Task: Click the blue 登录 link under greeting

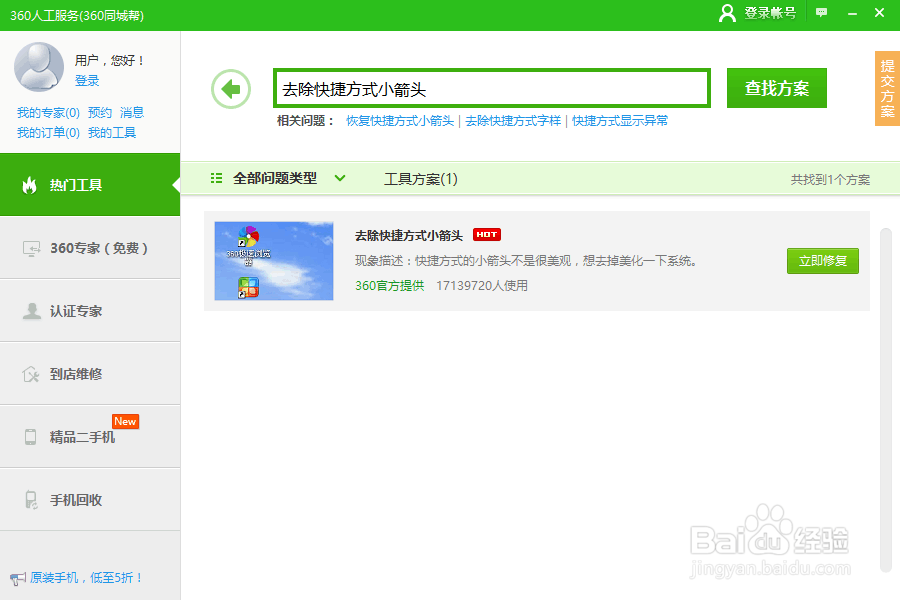Action: (x=87, y=80)
